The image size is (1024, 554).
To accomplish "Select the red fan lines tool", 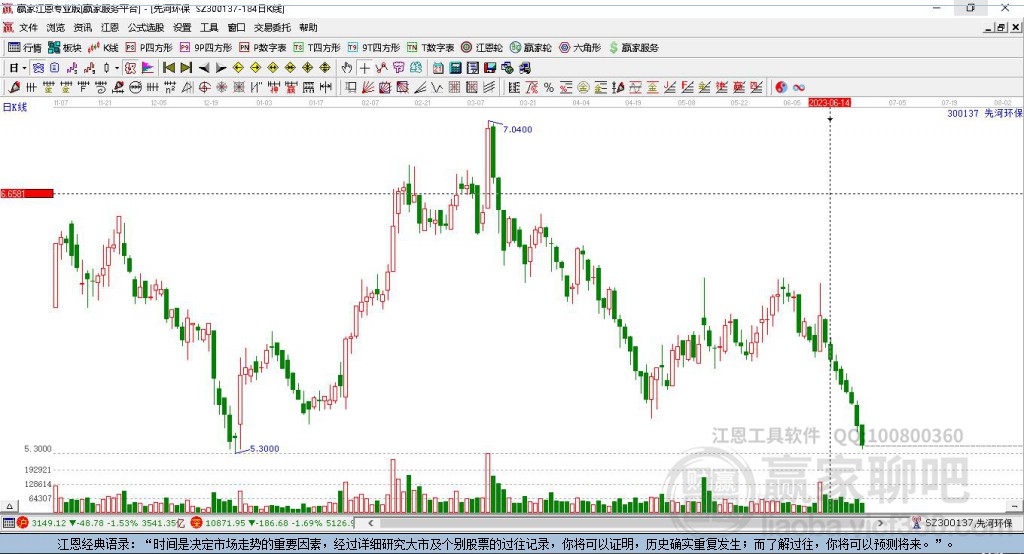I will (368, 88).
